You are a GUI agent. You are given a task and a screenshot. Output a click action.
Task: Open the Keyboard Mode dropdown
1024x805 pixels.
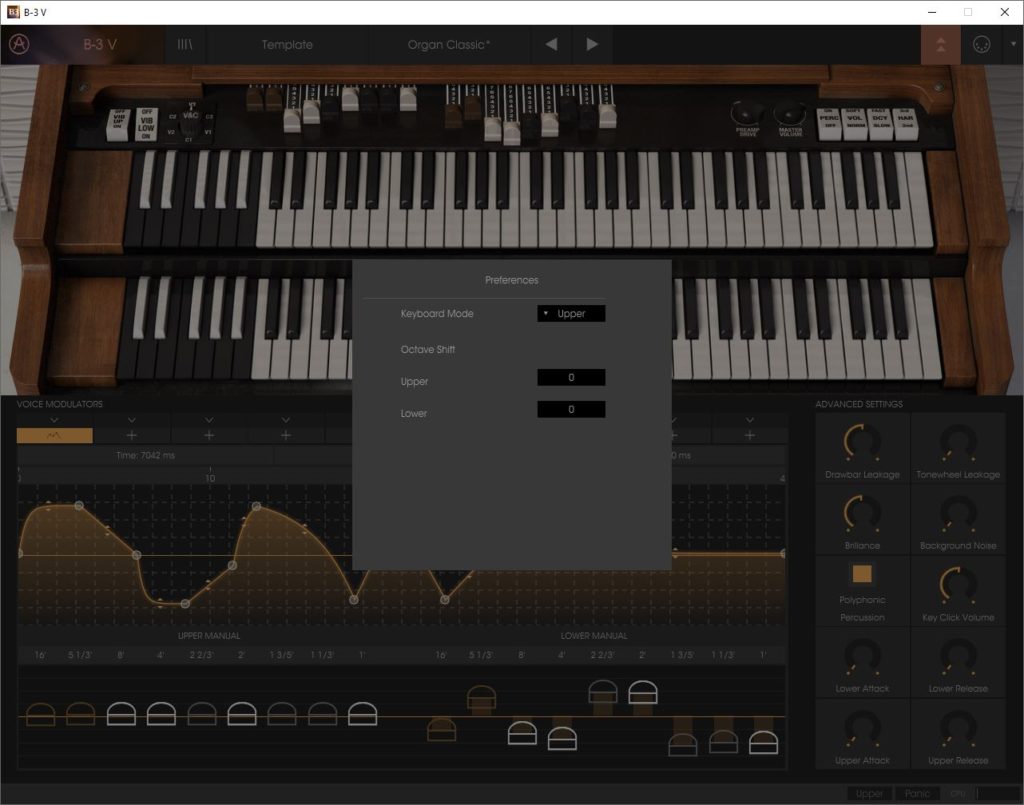pos(571,313)
